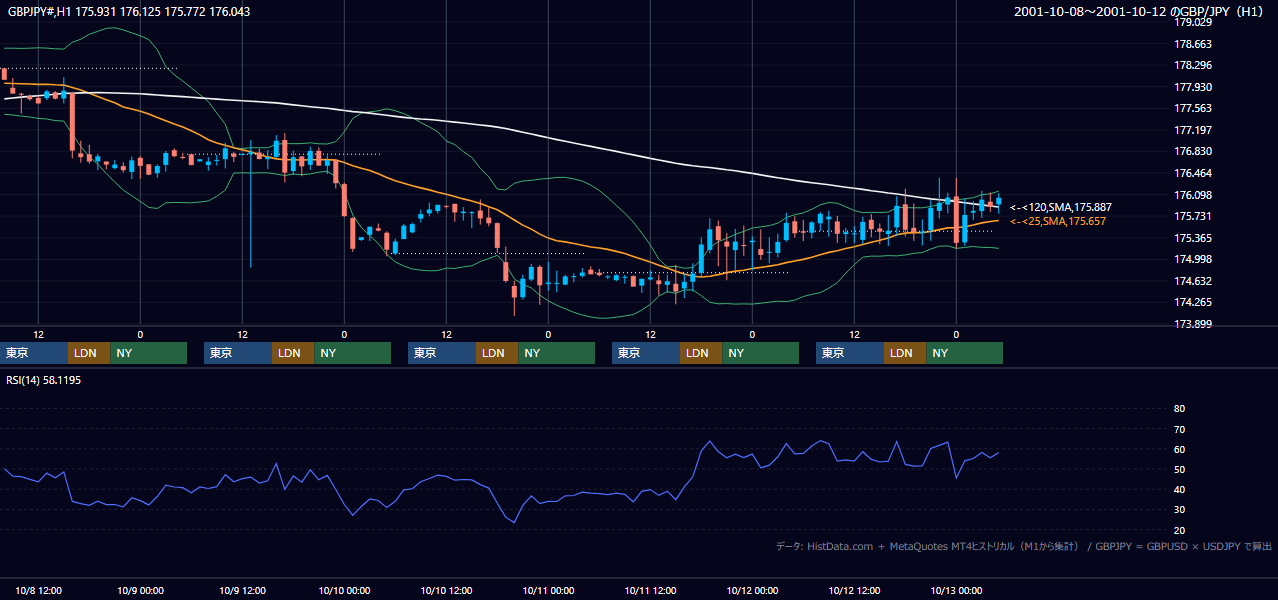Click price axis value 176.464
Viewport: 1278px width, 600px height.
1192,173
